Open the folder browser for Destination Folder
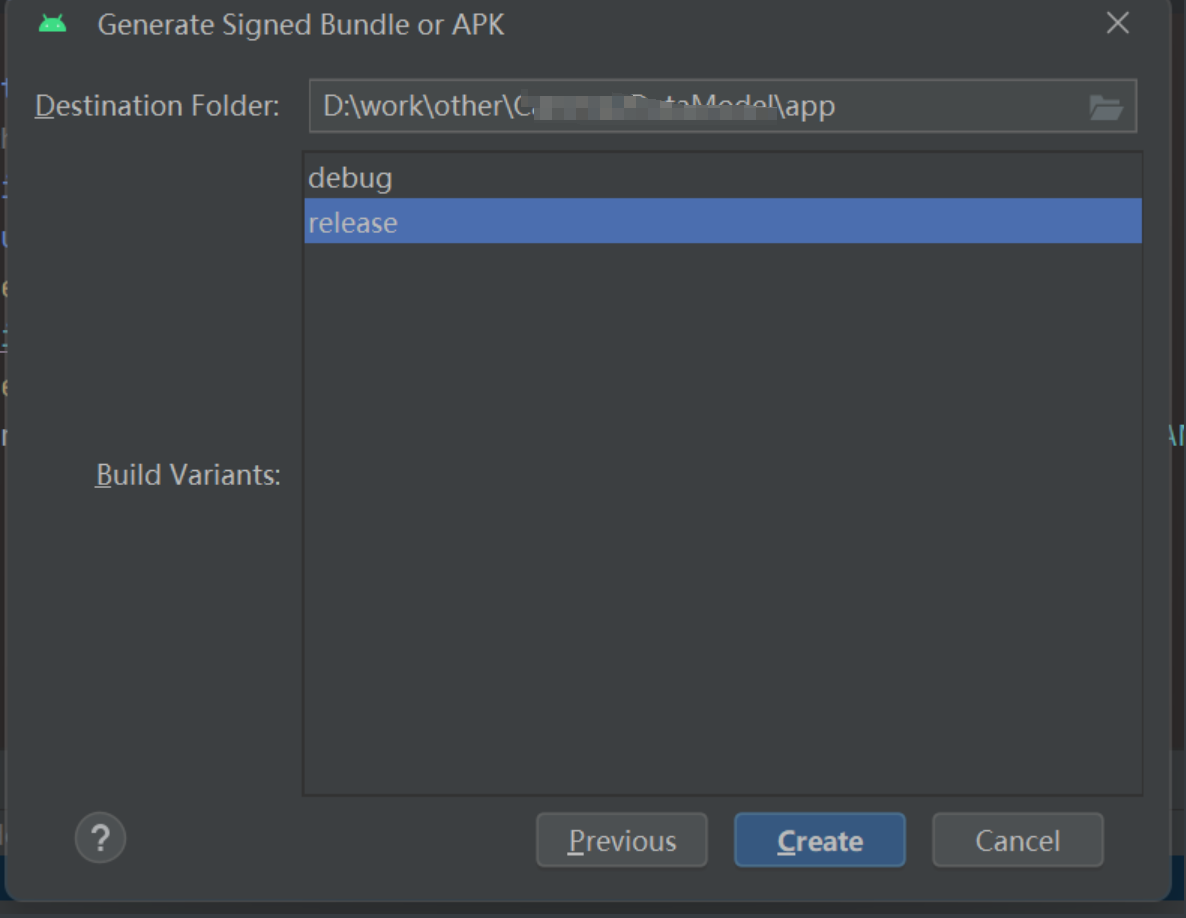The image size is (1186, 918). coord(1105,107)
